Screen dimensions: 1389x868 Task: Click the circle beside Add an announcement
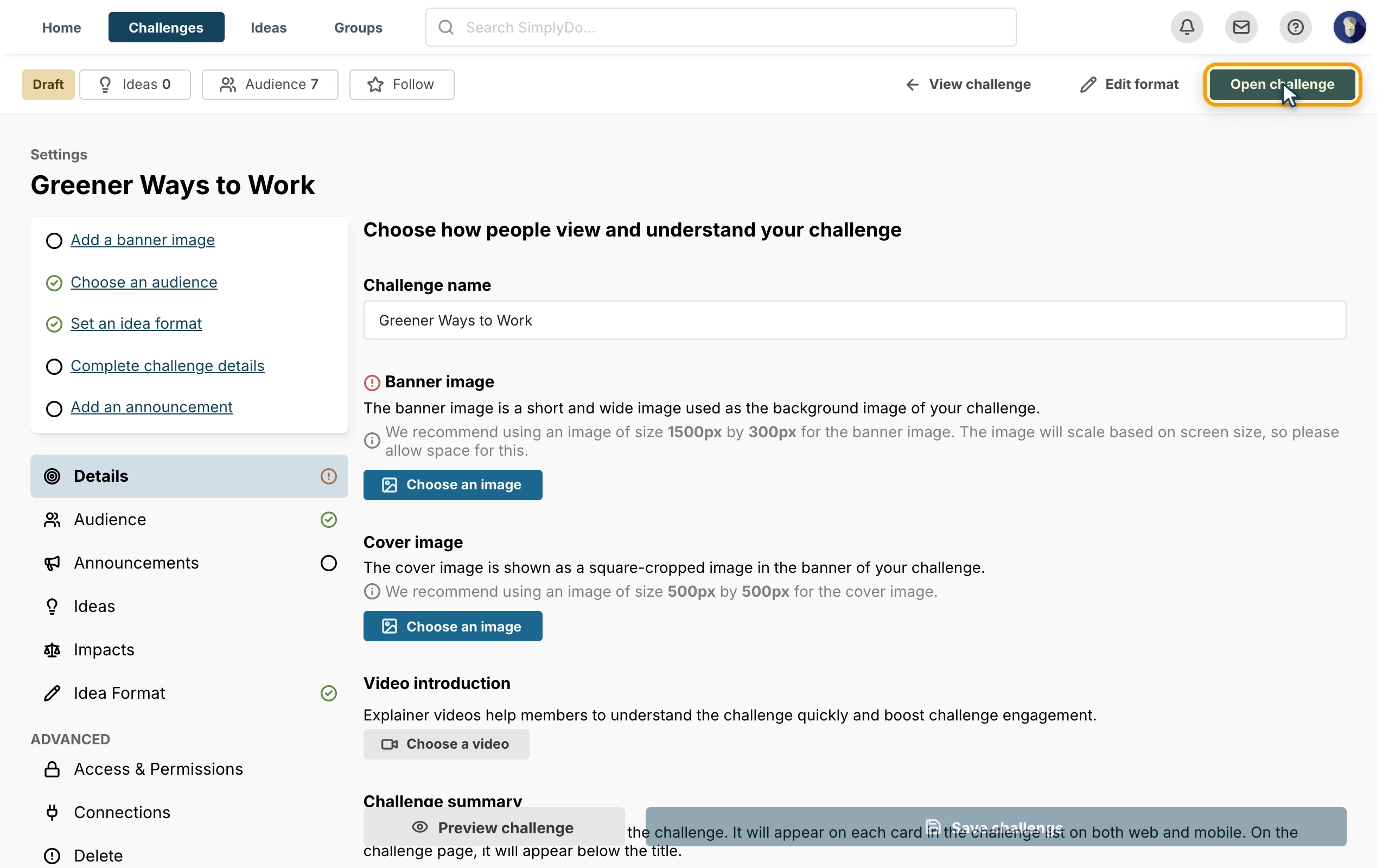click(x=54, y=408)
